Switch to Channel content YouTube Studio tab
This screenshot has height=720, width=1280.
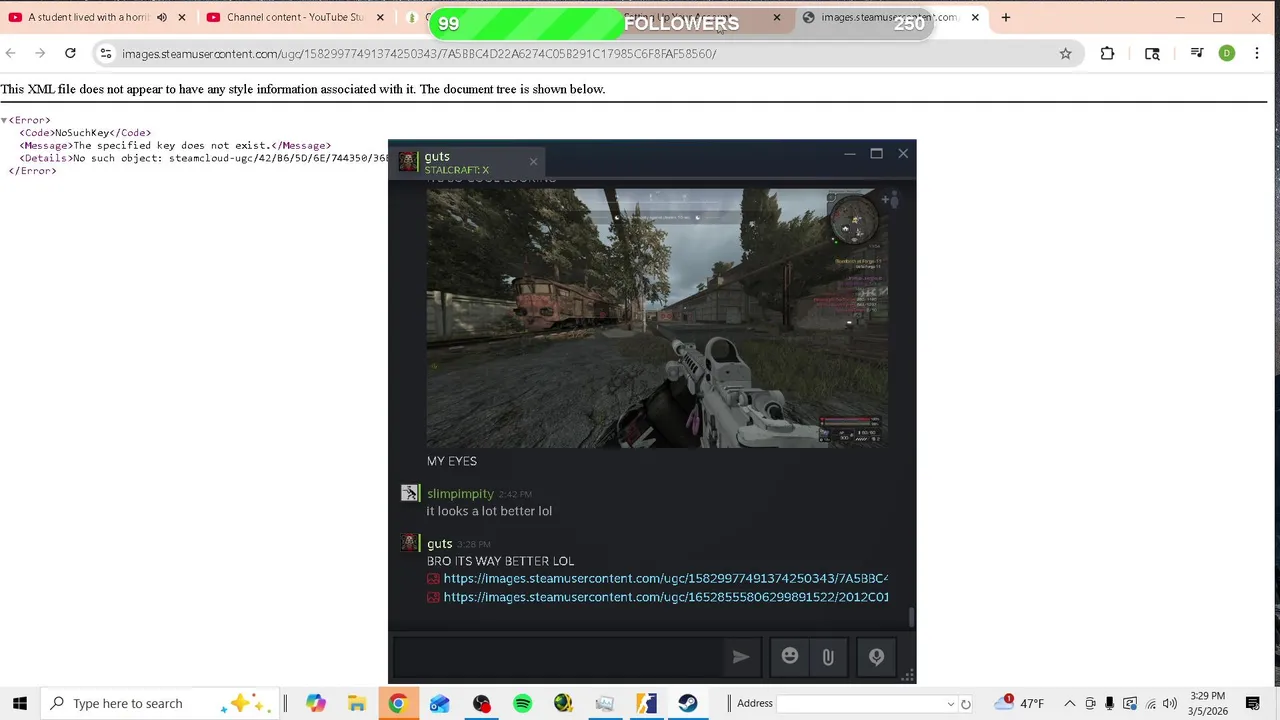(295, 17)
